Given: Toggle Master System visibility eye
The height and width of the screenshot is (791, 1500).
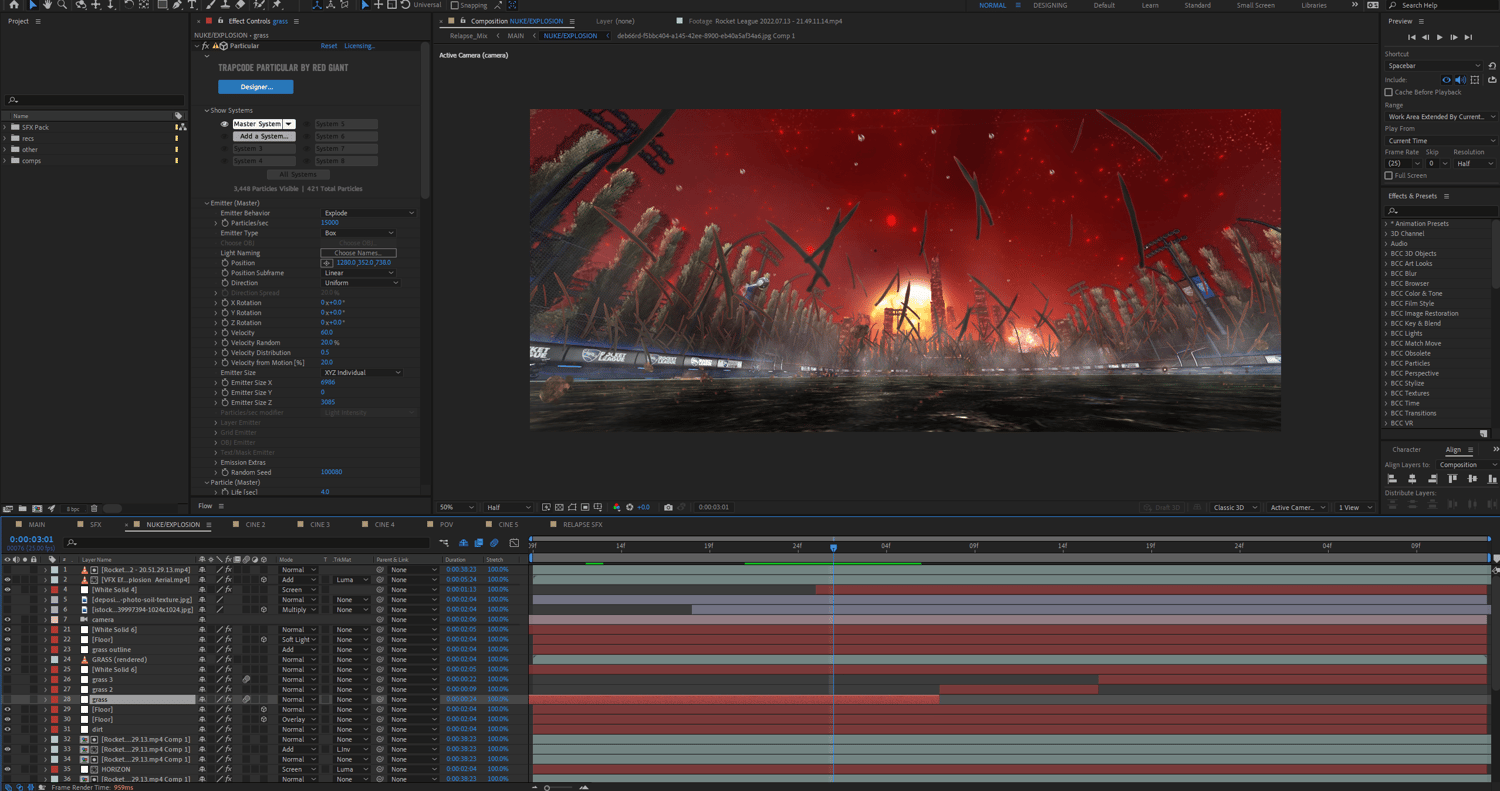Looking at the screenshot, I should tap(225, 124).
